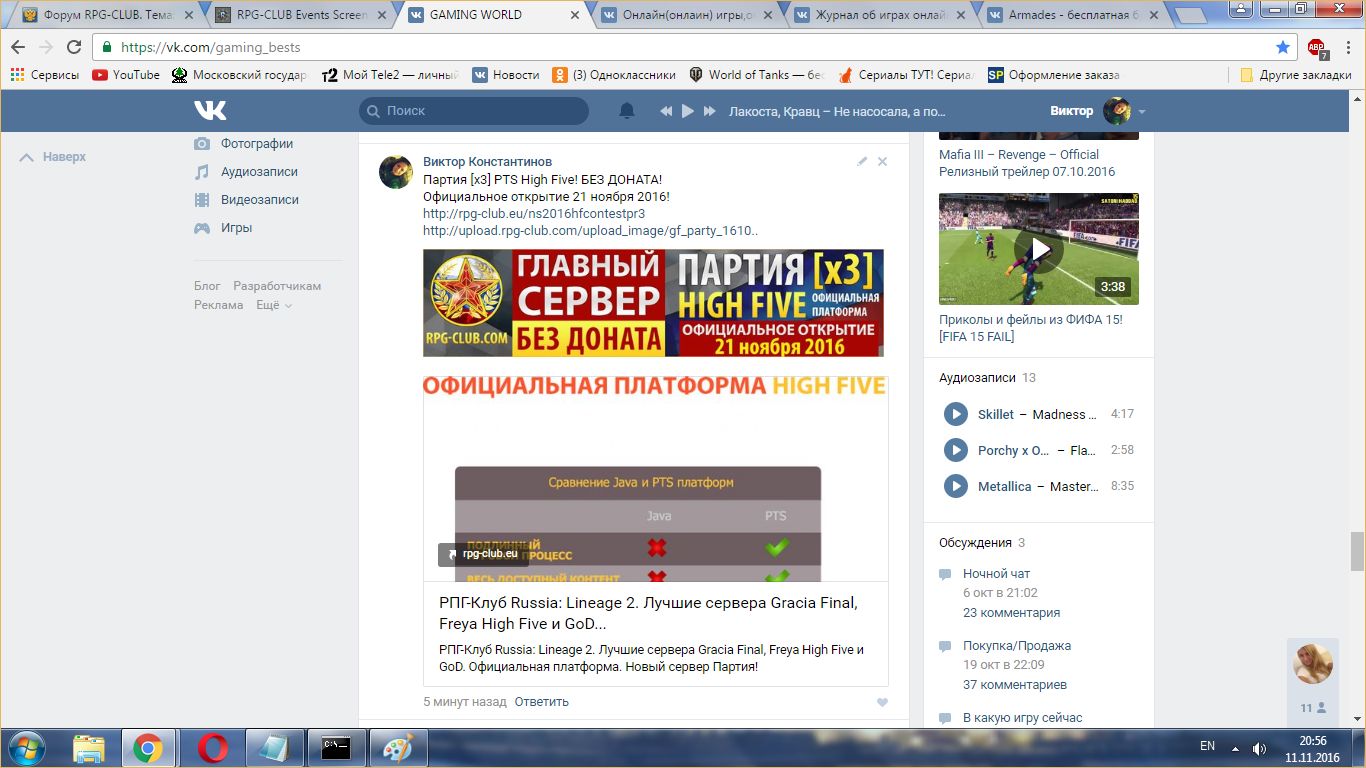Open the Обсуждения section header
This screenshot has height=768, width=1366.
(x=981, y=543)
